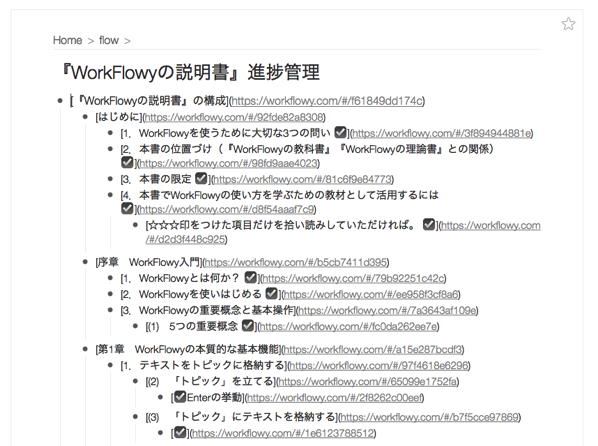Click text 本書の位置づけ
The width and height of the screenshot is (598, 446).
175,148
